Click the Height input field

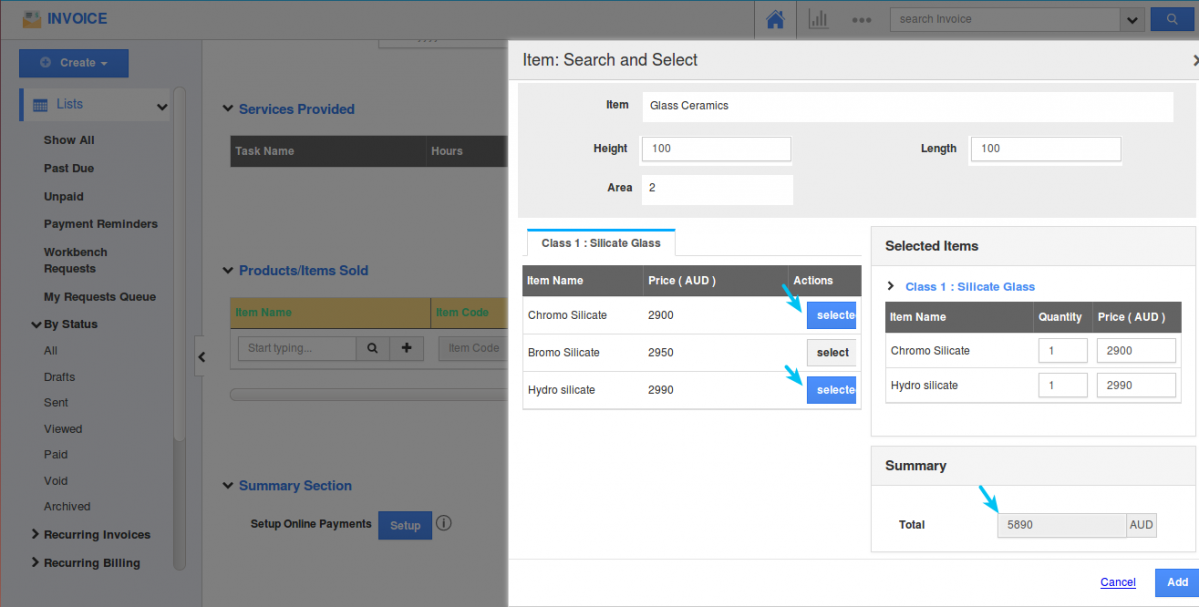click(x=716, y=149)
